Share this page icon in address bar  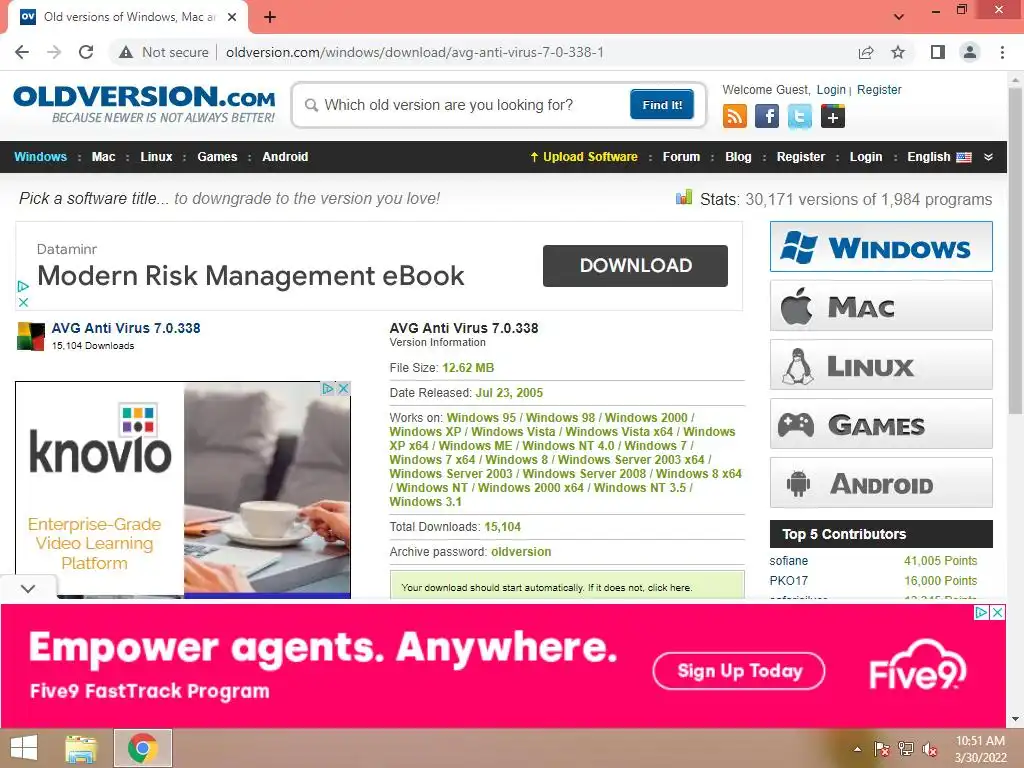tap(866, 52)
